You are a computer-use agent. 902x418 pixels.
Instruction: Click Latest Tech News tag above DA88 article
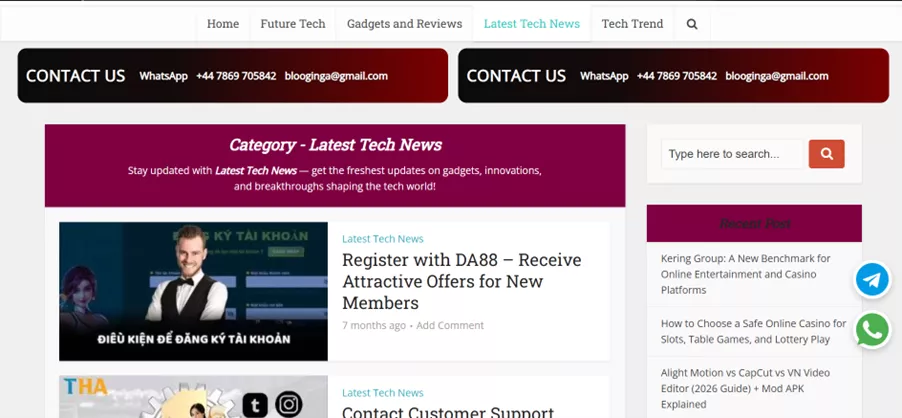(x=382, y=239)
